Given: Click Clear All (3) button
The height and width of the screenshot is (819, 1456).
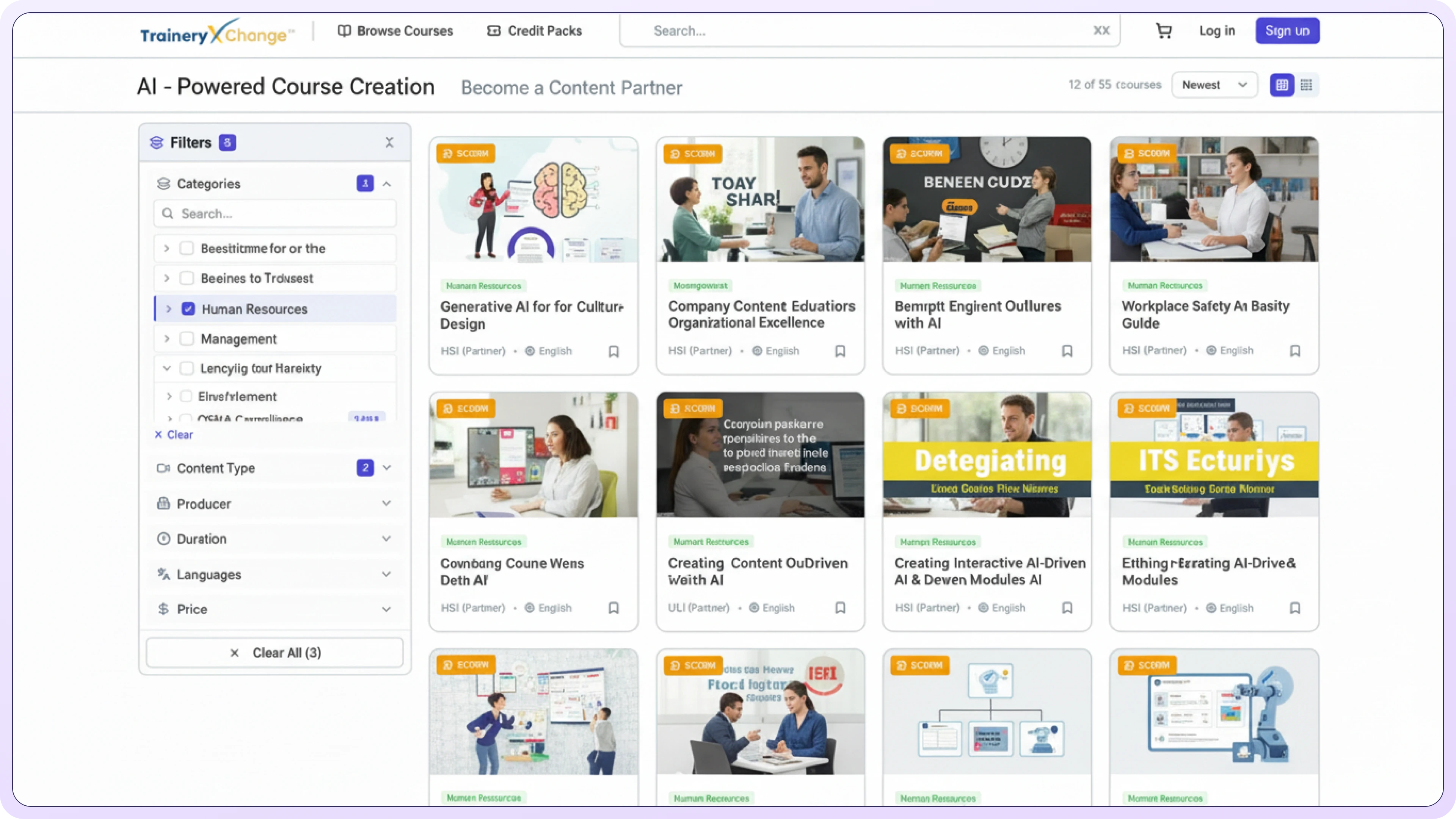Looking at the screenshot, I should 275,653.
